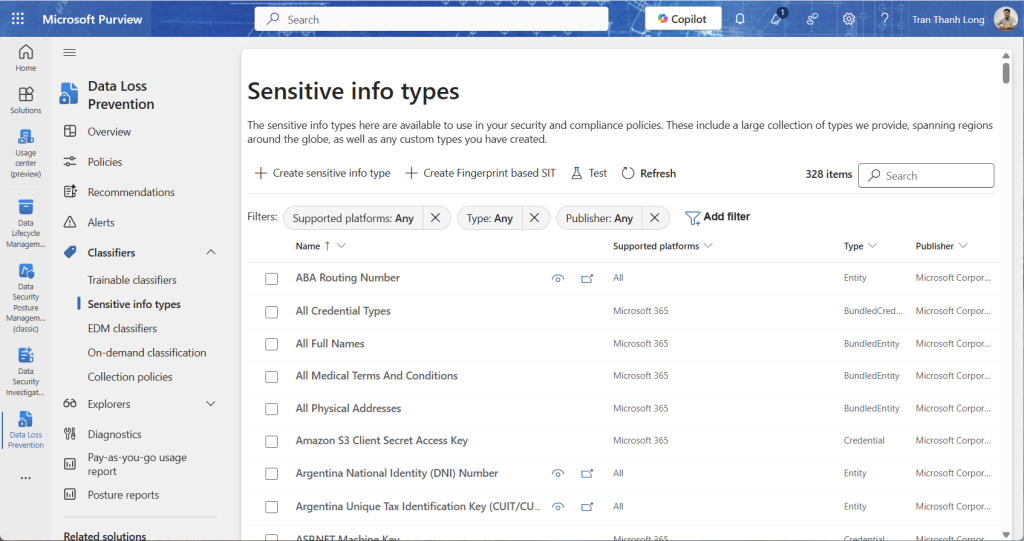Check the ABA Routing Number checkbox

click(x=271, y=279)
